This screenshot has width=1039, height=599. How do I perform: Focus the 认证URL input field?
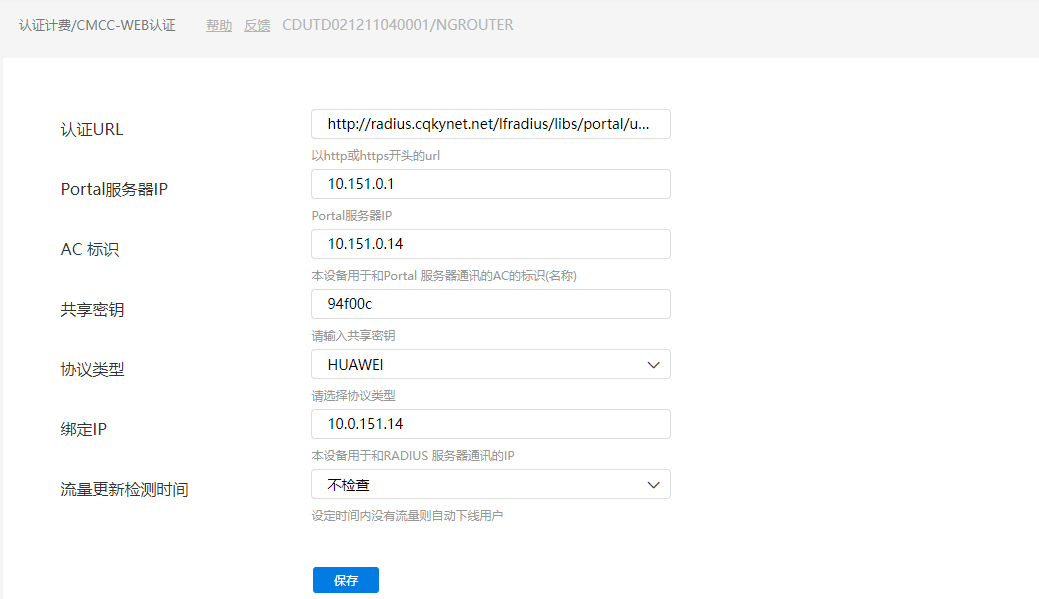(x=490, y=124)
